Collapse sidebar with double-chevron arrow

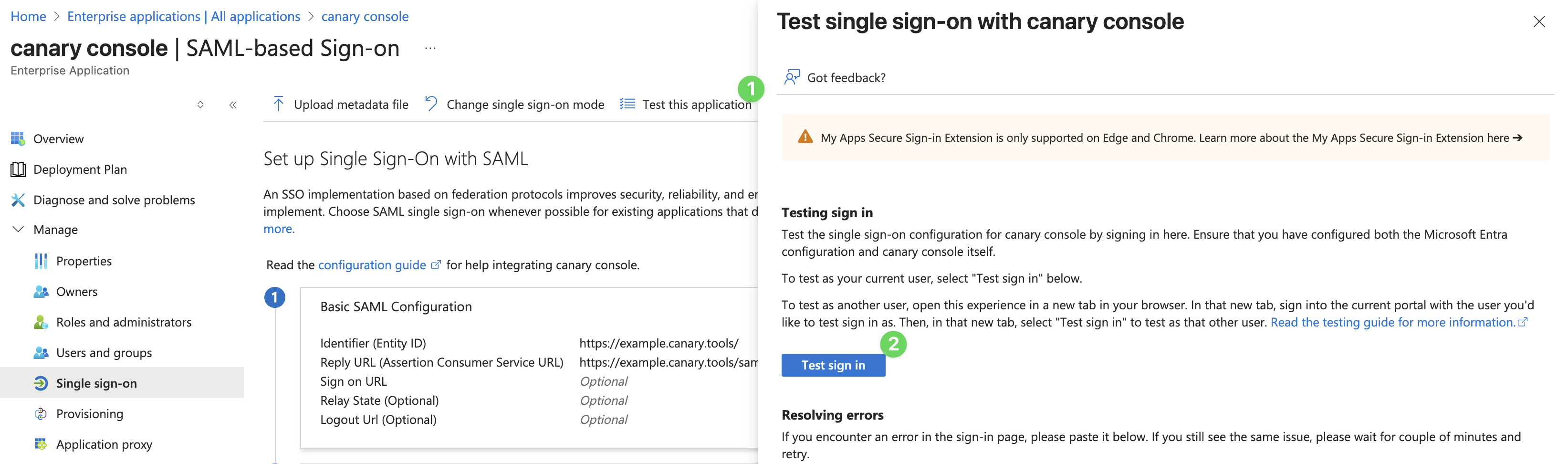click(x=232, y=105)
